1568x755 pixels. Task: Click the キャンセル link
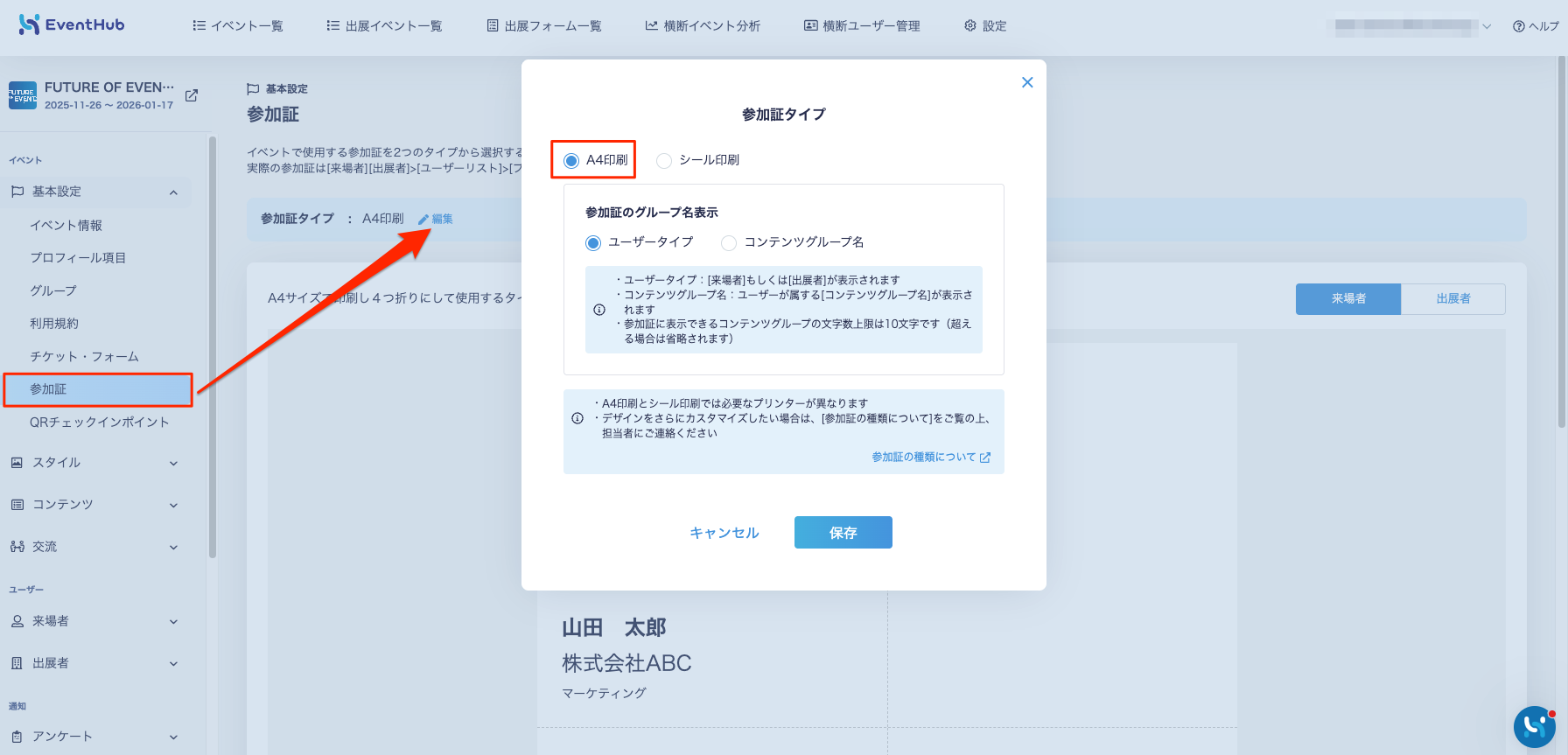(724, 533)
